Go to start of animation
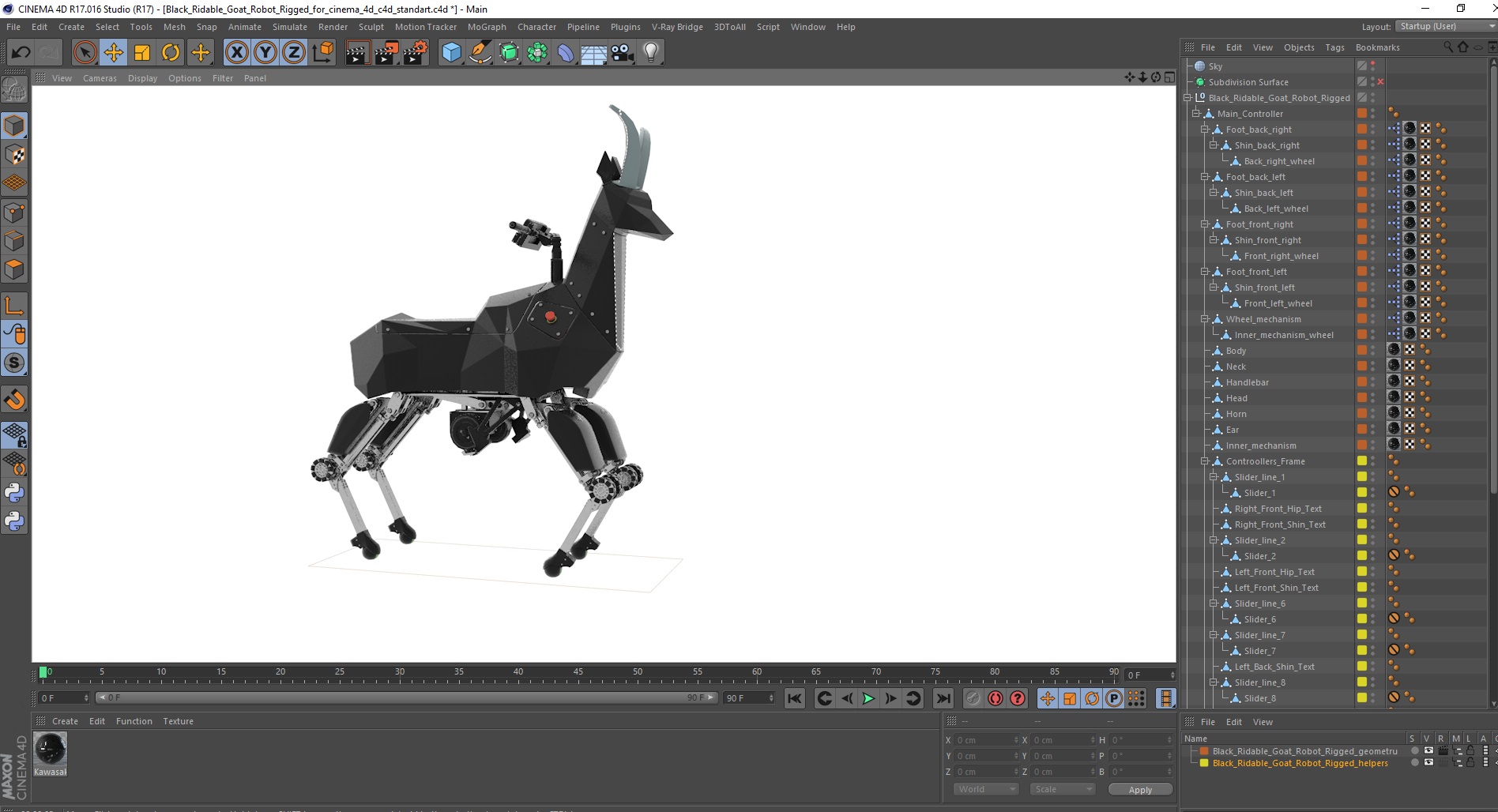 [795, 698]
